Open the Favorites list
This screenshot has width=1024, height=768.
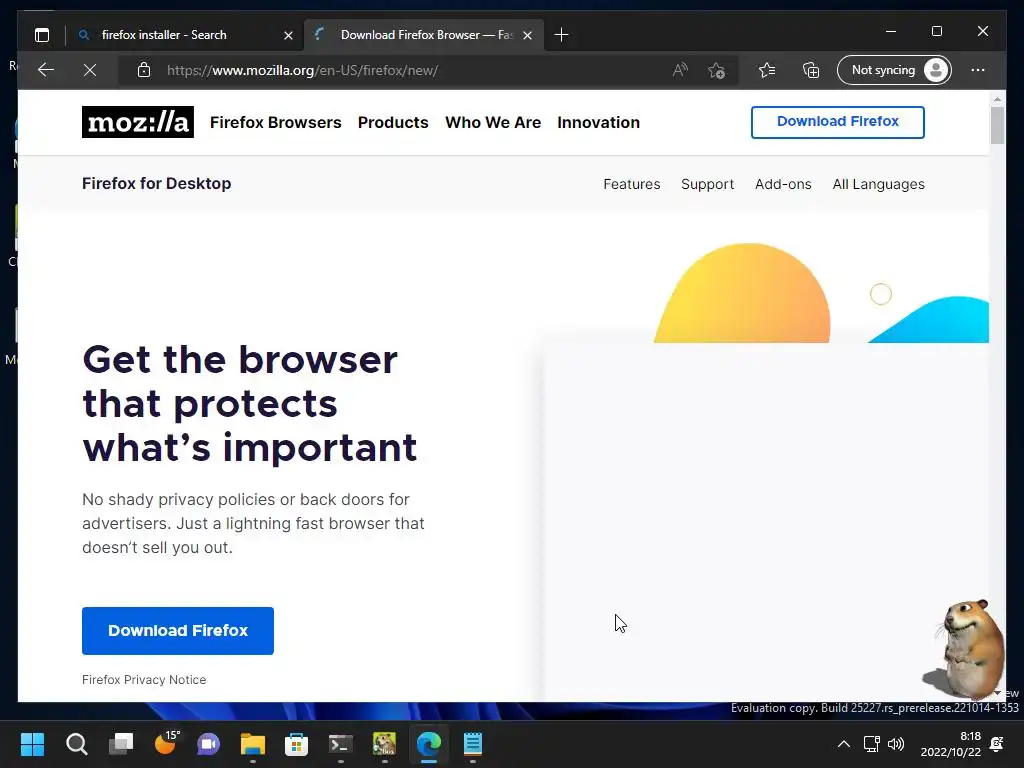coord(767,70)
